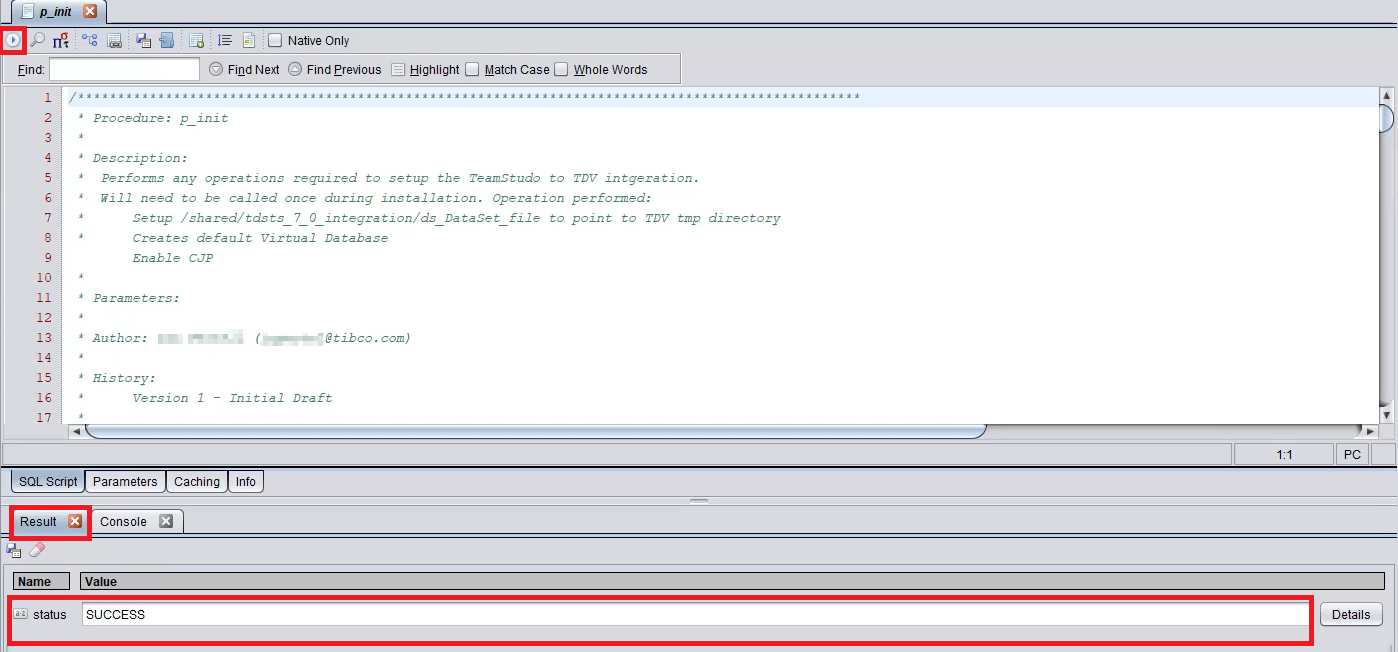Open the search magnifier tool
This screenshot has width=1398, height=652.
coord(37,40)
